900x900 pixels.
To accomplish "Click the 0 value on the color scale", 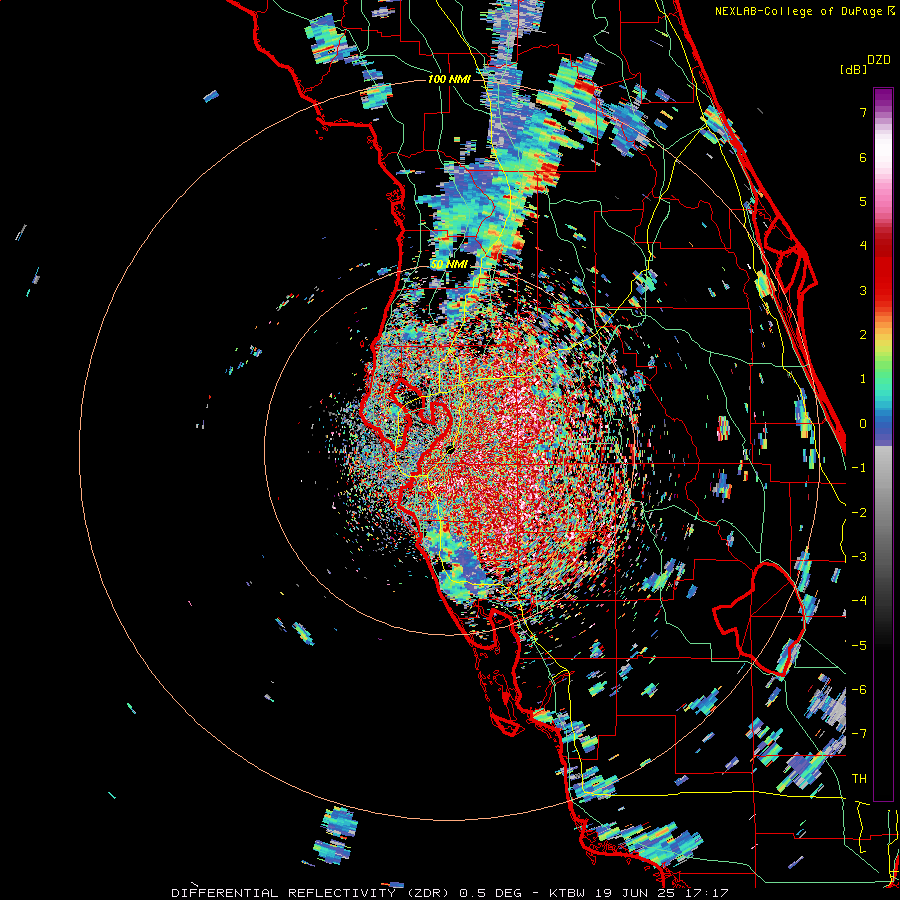I will coord(863,424).
